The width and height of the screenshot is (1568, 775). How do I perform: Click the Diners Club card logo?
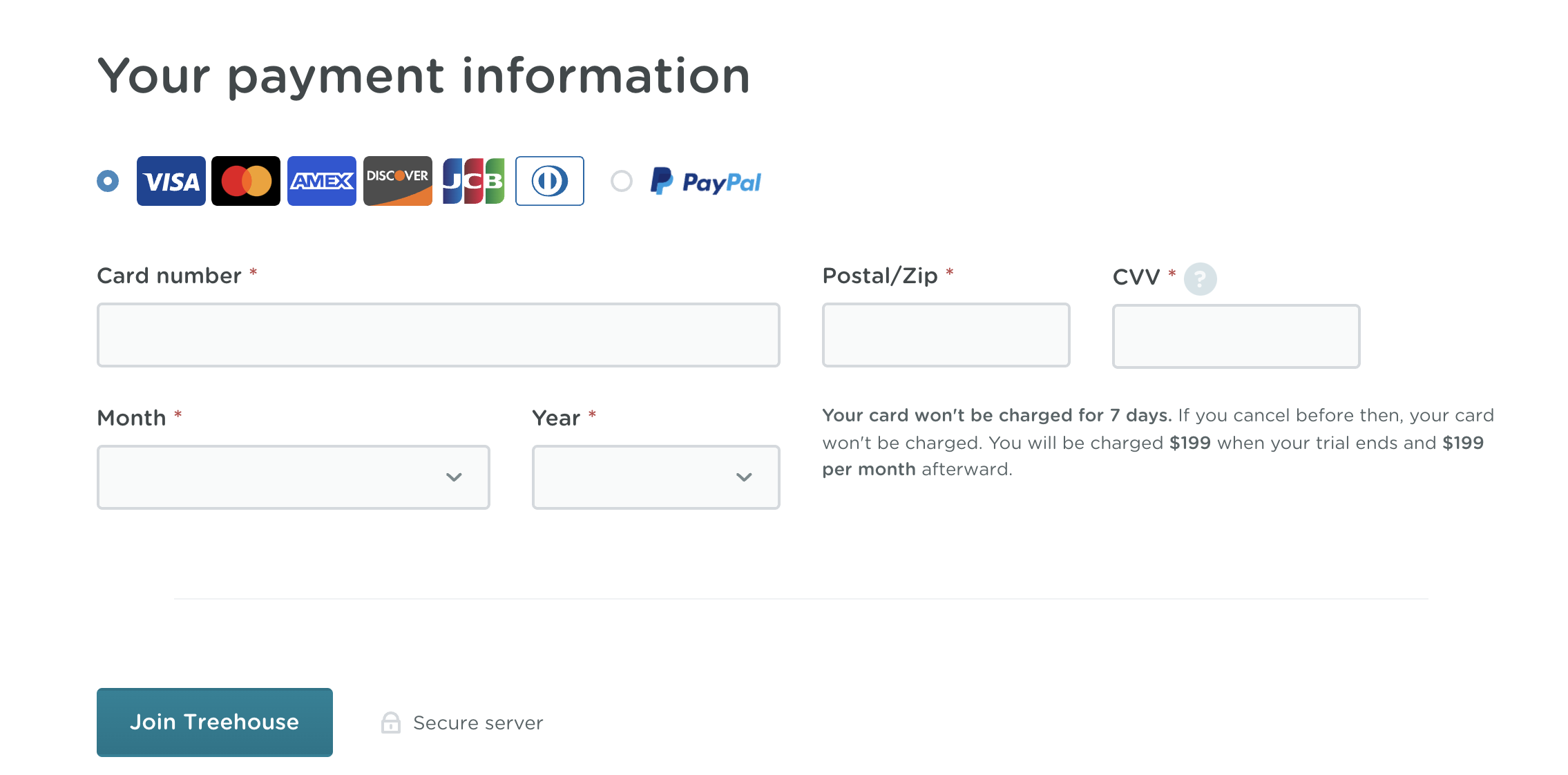(x=550, y=181)
